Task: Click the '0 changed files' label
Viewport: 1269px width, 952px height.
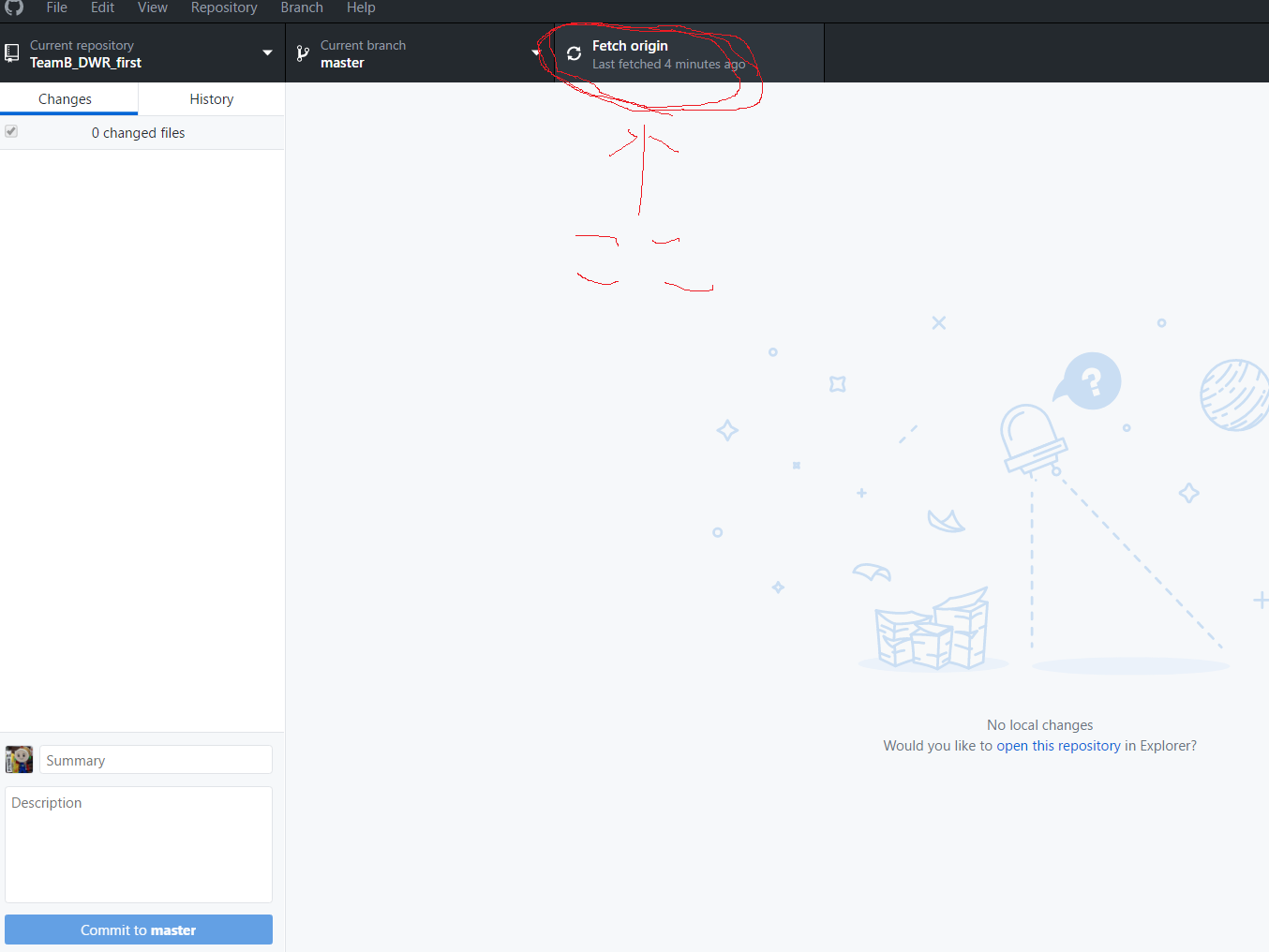Action: [x=138, y=133]
